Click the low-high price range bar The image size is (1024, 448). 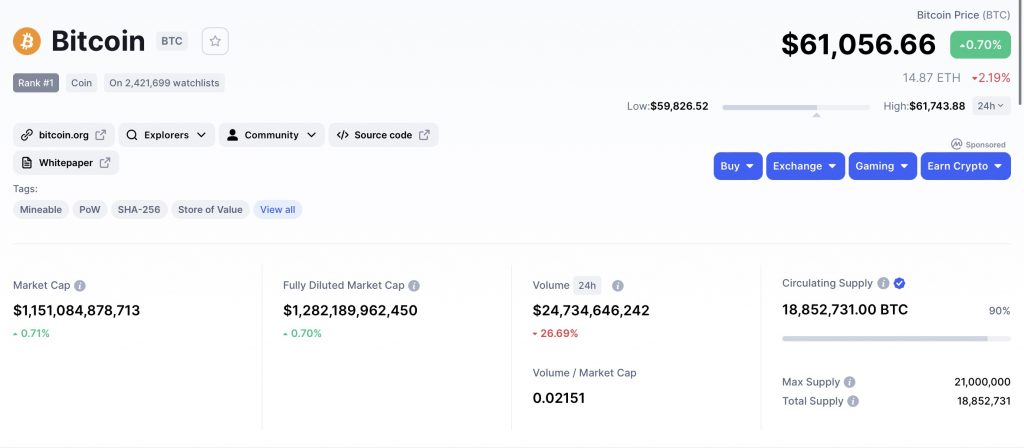796,107
